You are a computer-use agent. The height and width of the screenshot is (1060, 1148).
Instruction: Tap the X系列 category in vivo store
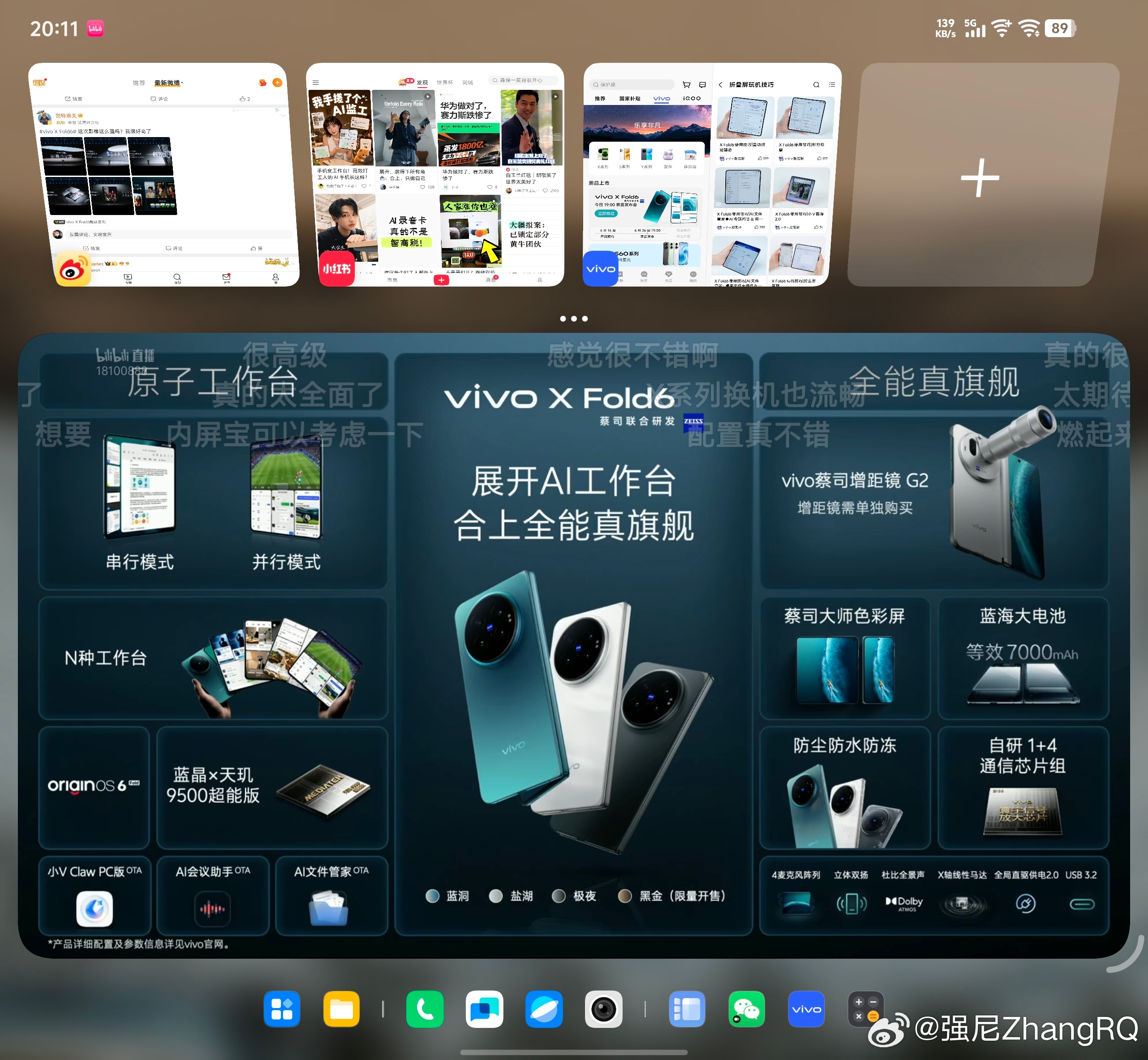click(x=603, y=158)
